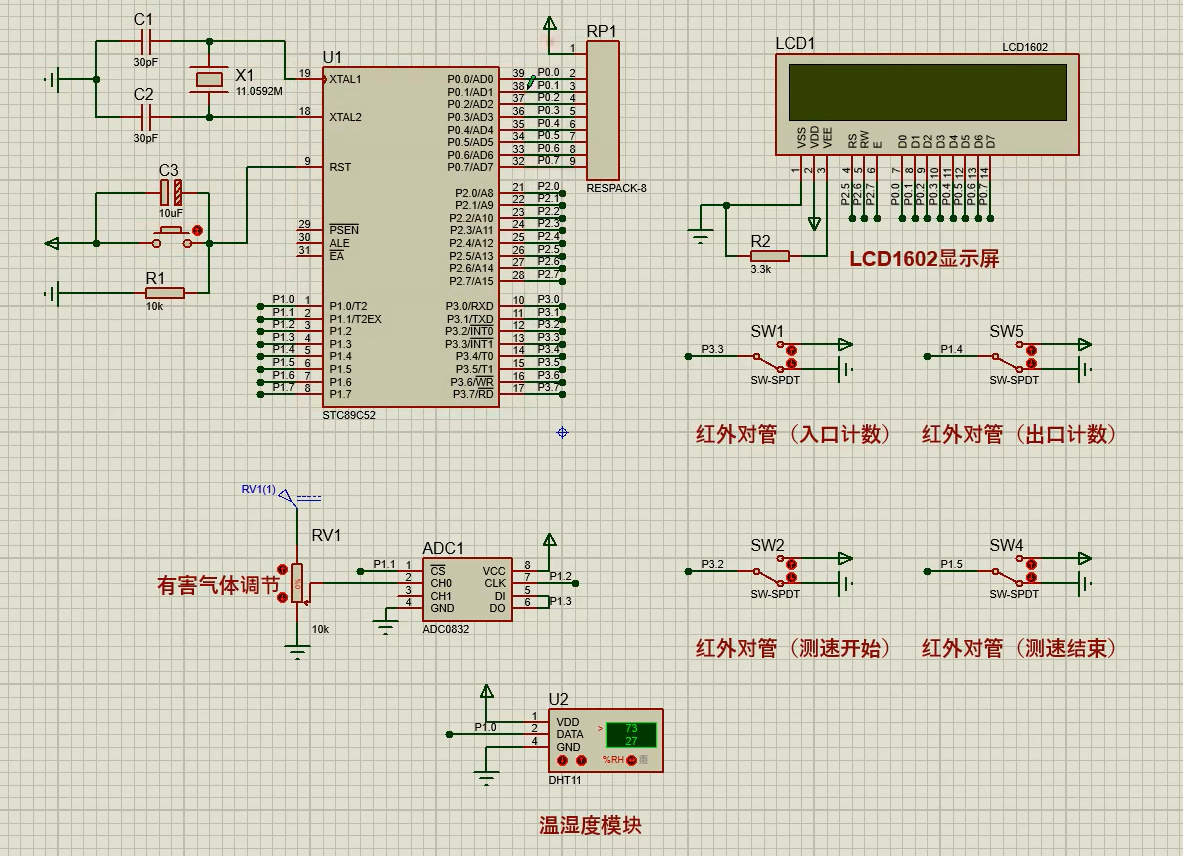Select the X1 crystal oscillator symbol
The width and height of the screenshot is (1183, 856).
[209, 79]
